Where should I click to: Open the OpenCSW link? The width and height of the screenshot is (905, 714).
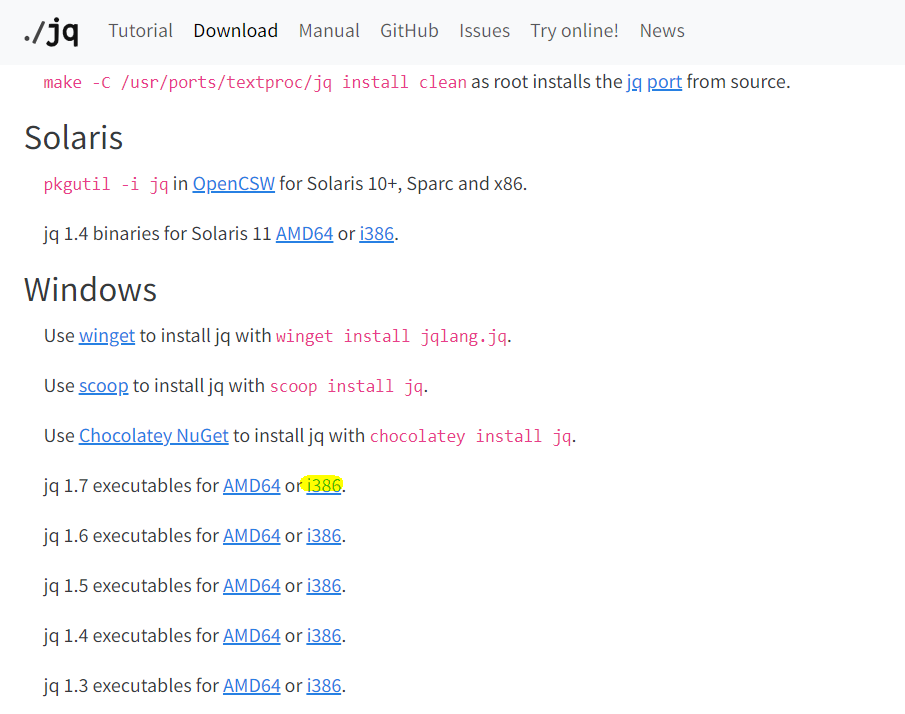[x=234, y=184]
